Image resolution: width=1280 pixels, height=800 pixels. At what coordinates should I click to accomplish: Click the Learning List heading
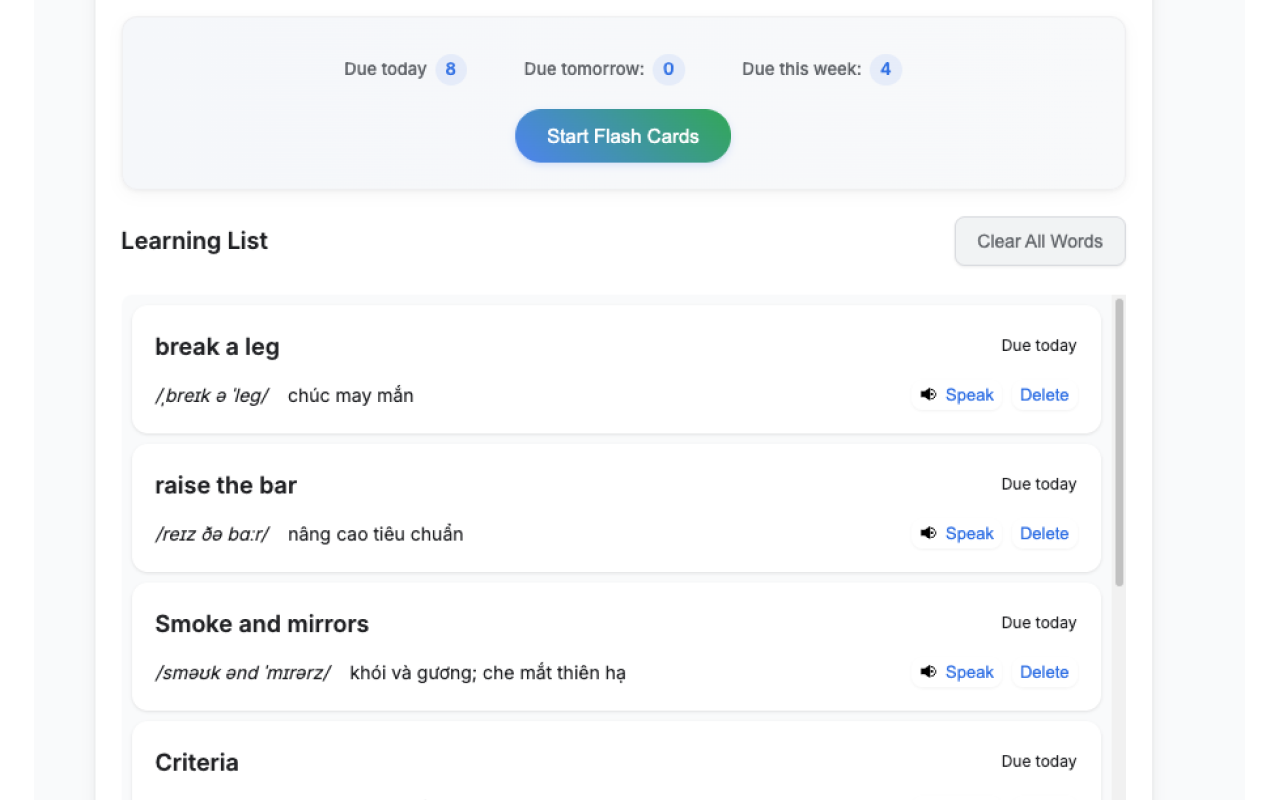click(194, 241)
